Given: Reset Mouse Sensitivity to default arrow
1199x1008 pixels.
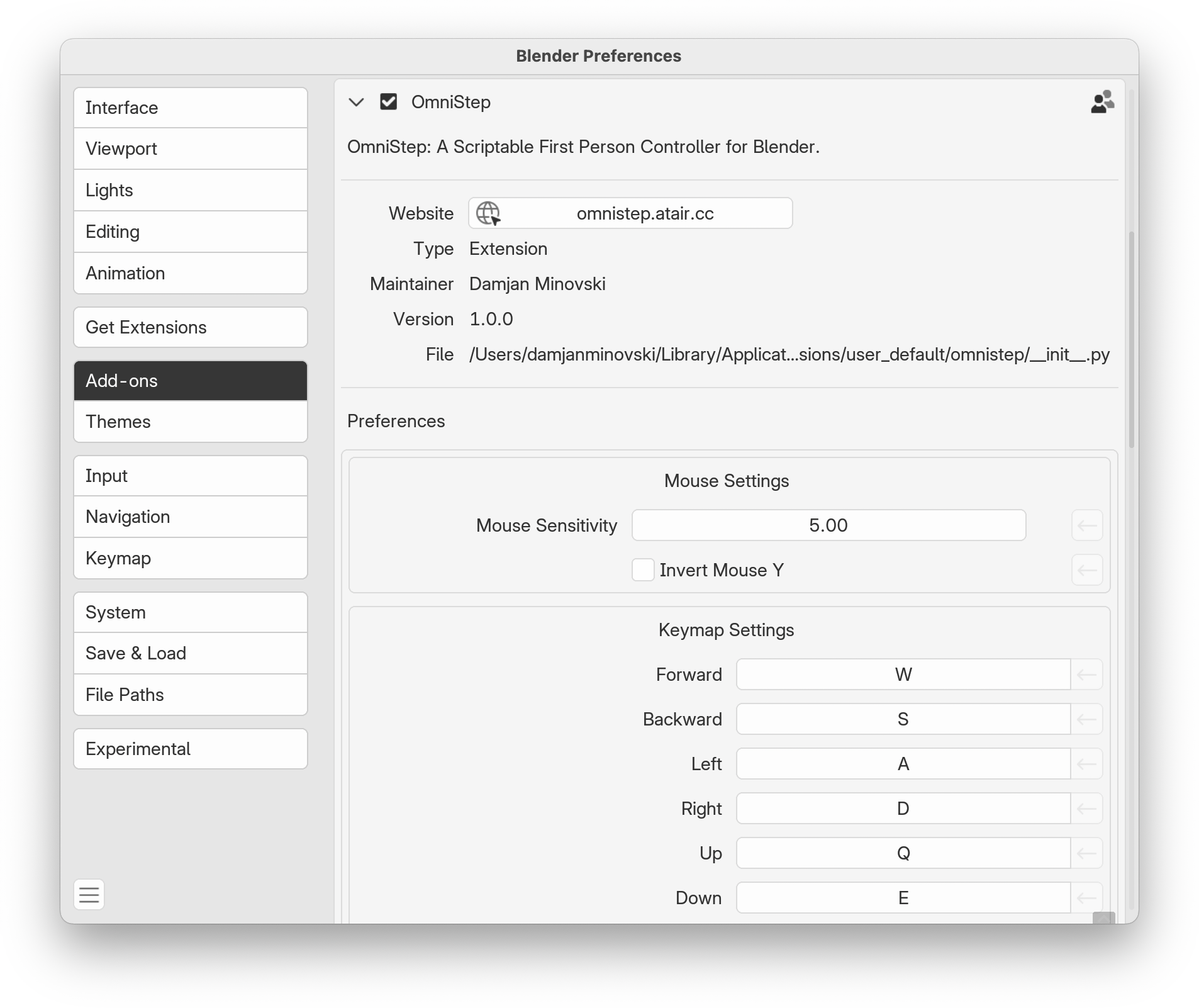Looking at the screenshot, I should tap(1087, 525).
